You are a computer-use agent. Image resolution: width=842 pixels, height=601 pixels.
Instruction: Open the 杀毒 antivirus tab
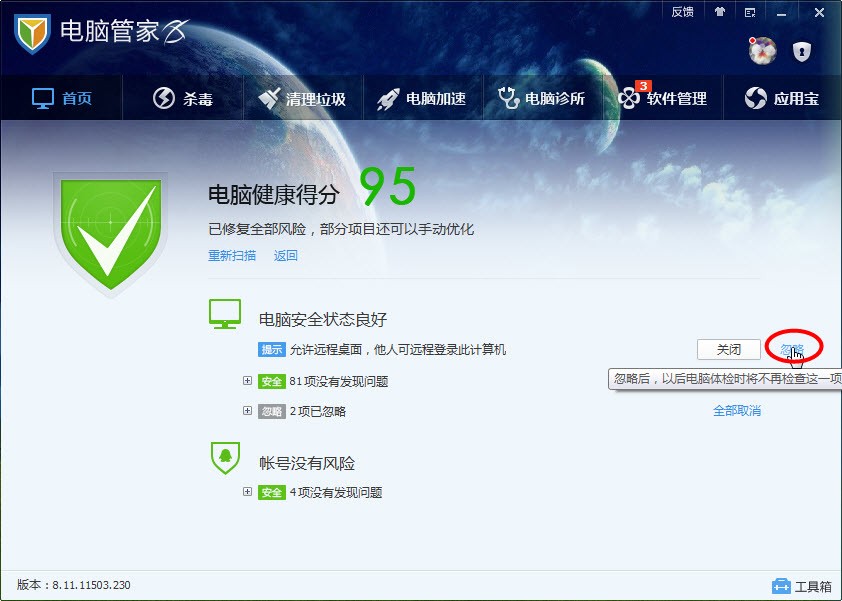click(x=183, y=98)
